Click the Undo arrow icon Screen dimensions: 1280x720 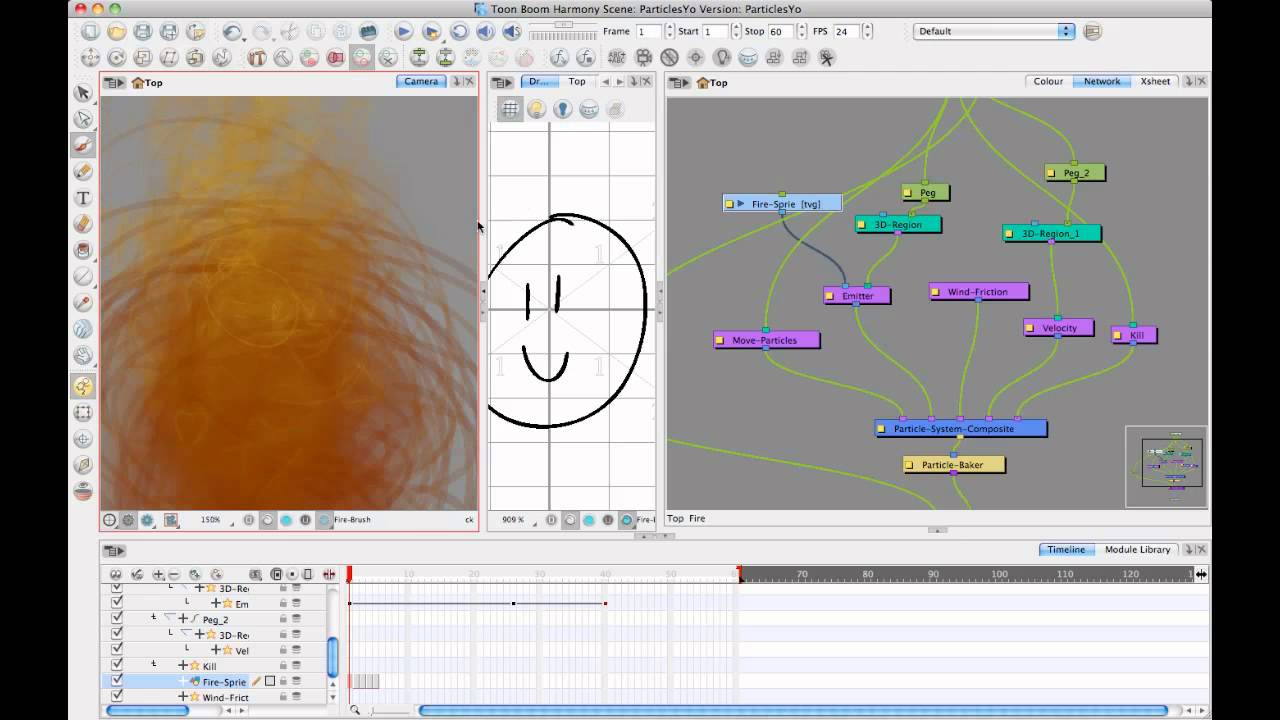tap(232, 32)
